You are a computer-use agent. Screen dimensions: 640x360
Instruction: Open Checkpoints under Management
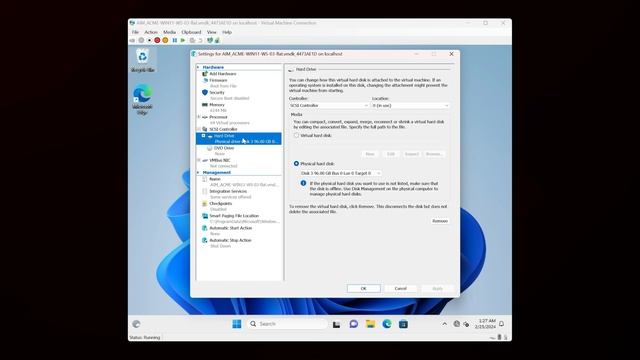(220, 204)
